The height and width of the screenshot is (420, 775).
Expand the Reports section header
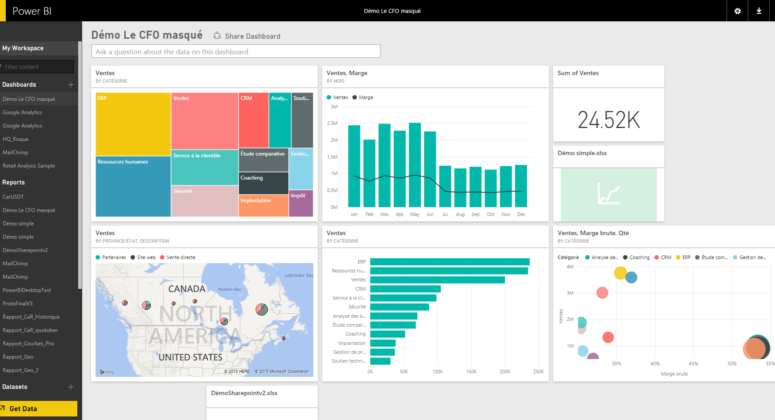pyautogui.click(x=13, y=182)
